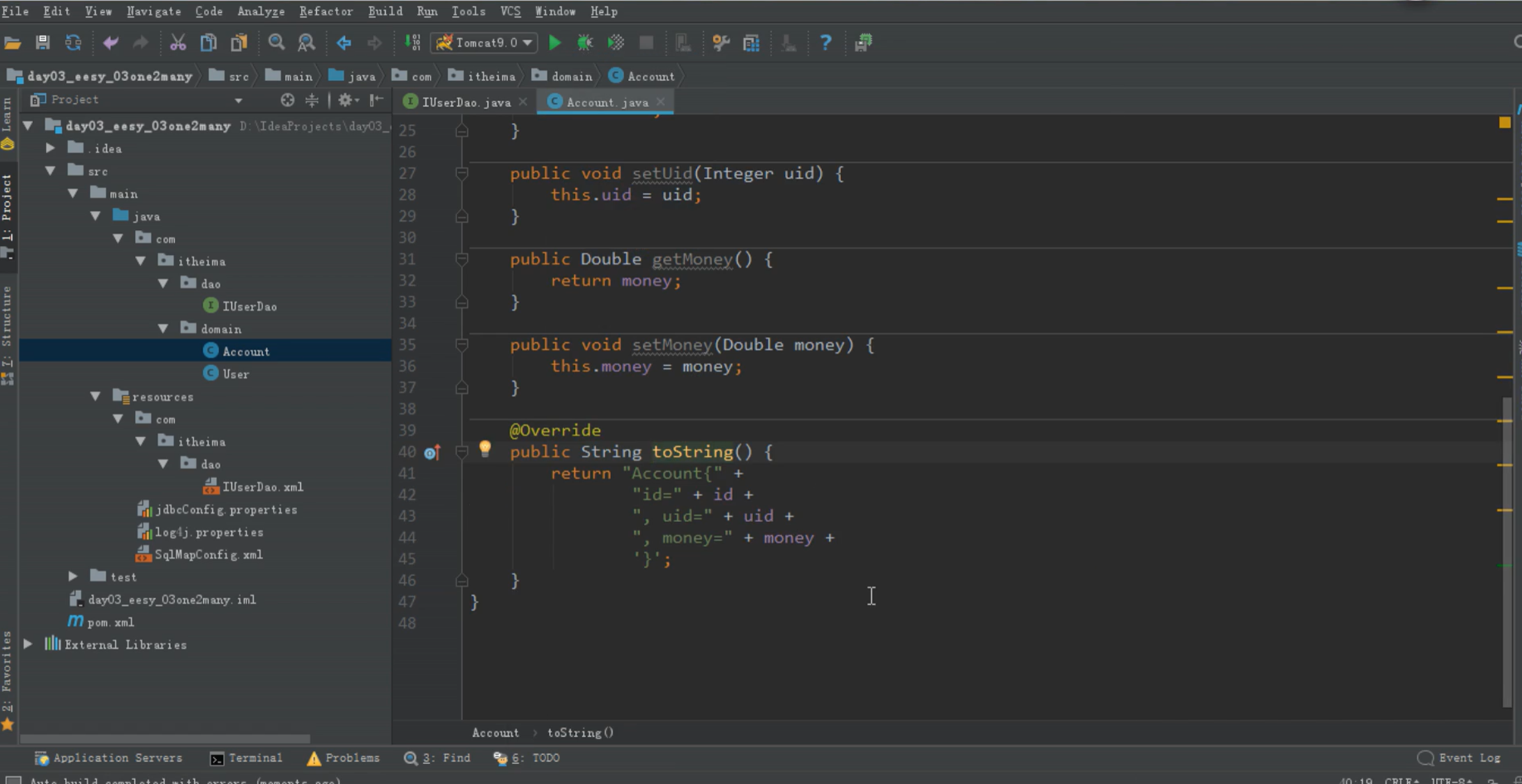This screenshot has height=784, width=1522.
Task: Switch to the IUserDao.java tab
Action: [466, 102]
